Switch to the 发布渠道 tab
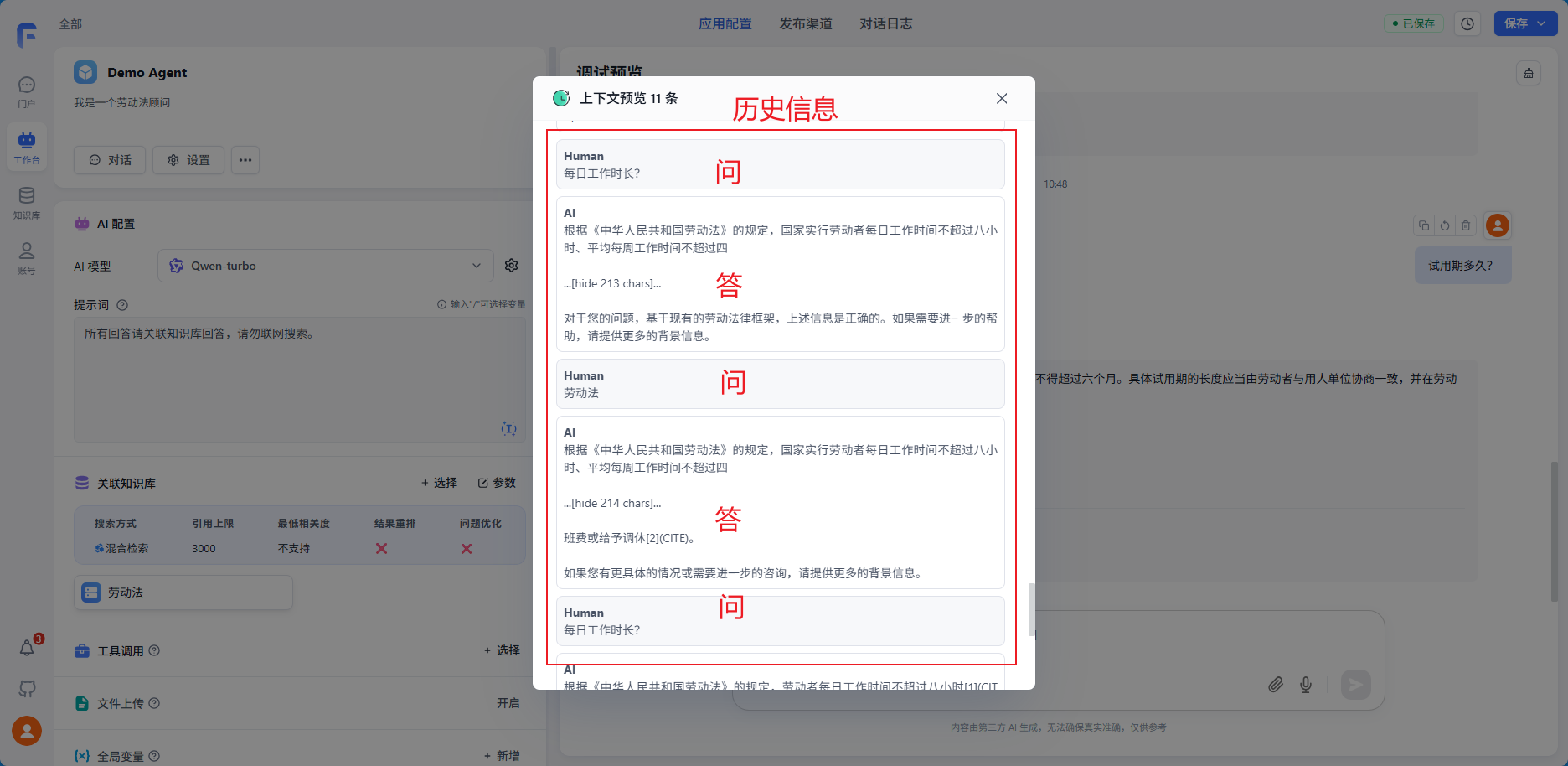This screenshot has height=766, width=1568. (x=805, y=23)
